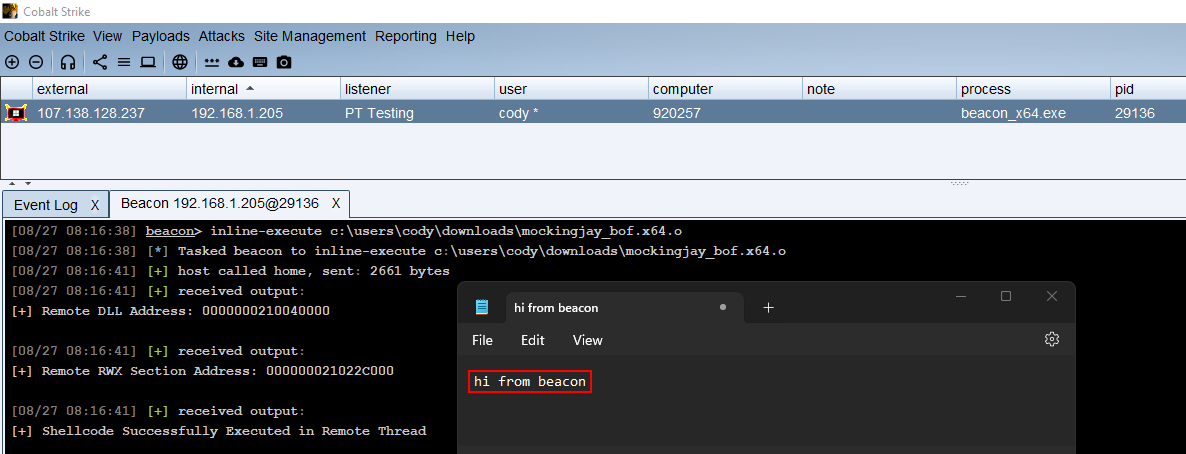Click the 'Remote RWX Section Address' output line
The width and height of the screenshot is (1186, 454).
point(203,371)
